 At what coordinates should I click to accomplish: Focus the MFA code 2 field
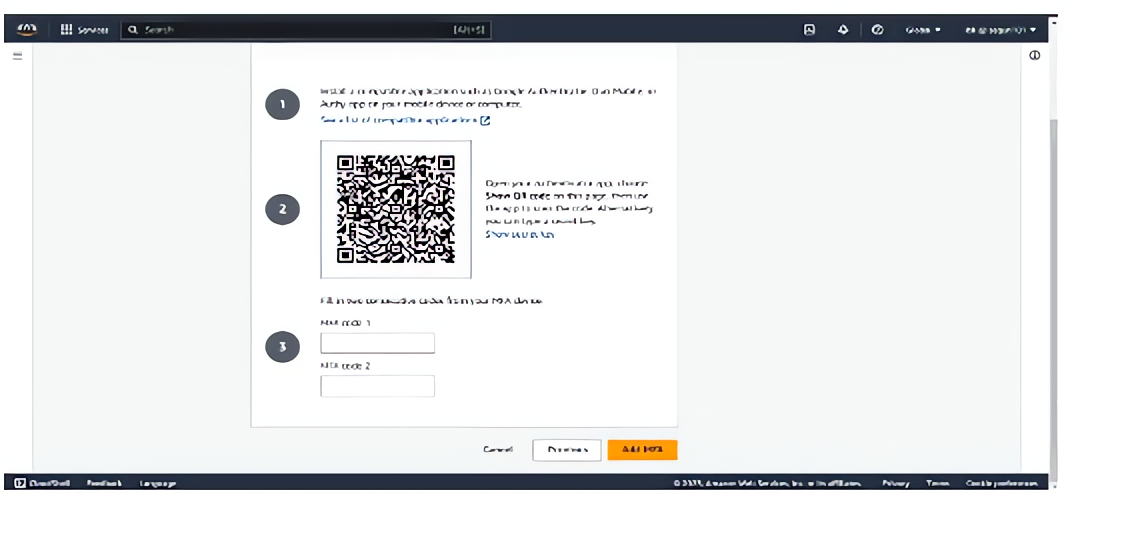(377, 386)
